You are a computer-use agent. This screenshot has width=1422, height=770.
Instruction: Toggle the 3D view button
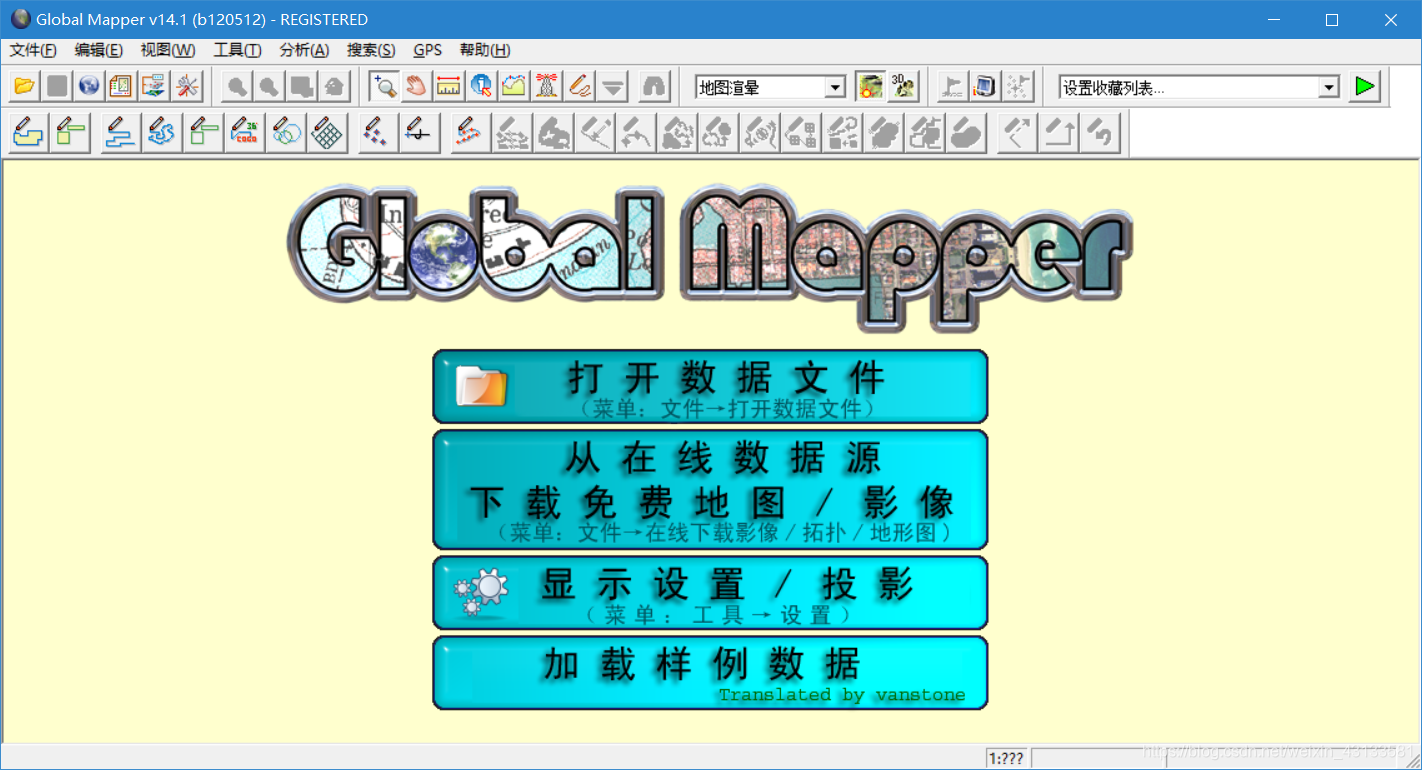(x=903, y=86)
